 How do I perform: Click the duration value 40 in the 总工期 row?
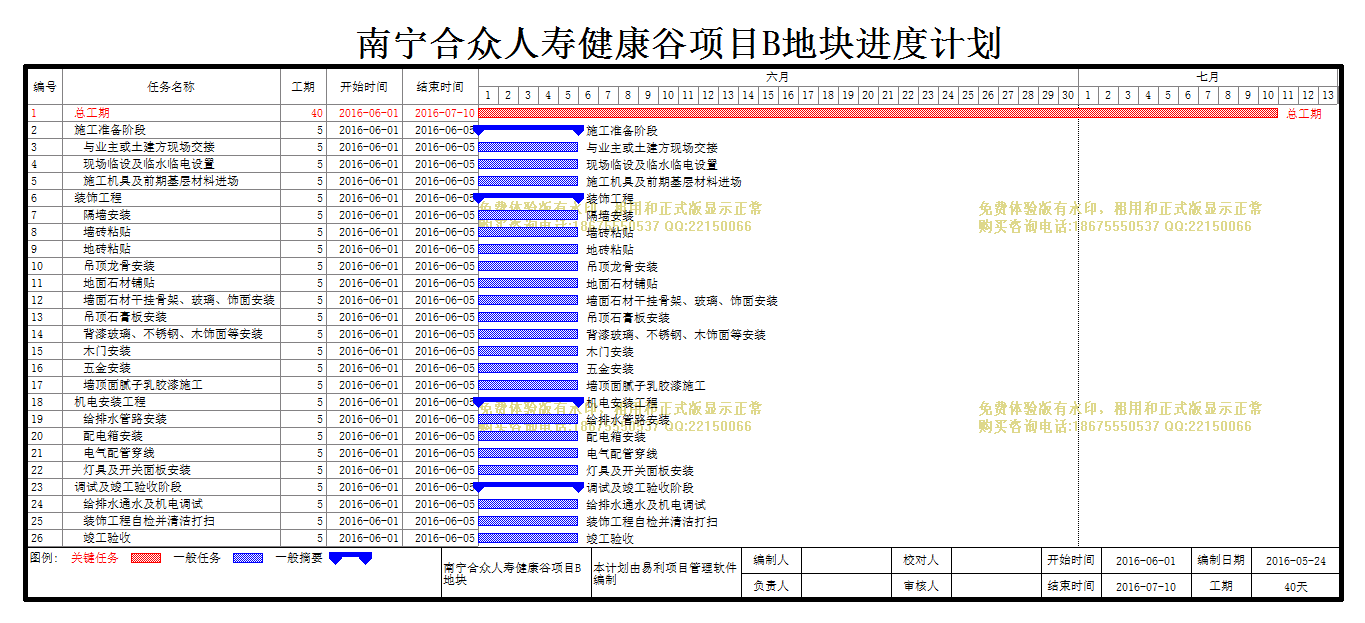coord(316,113)
